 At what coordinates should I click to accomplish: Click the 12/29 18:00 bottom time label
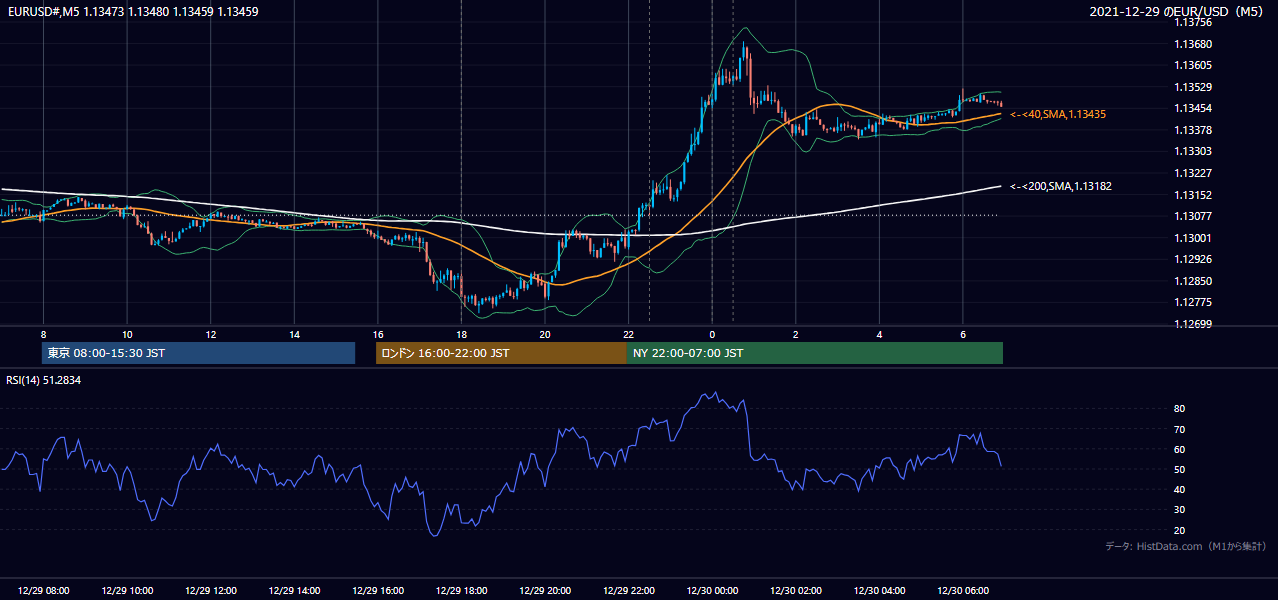pos(461,591)
